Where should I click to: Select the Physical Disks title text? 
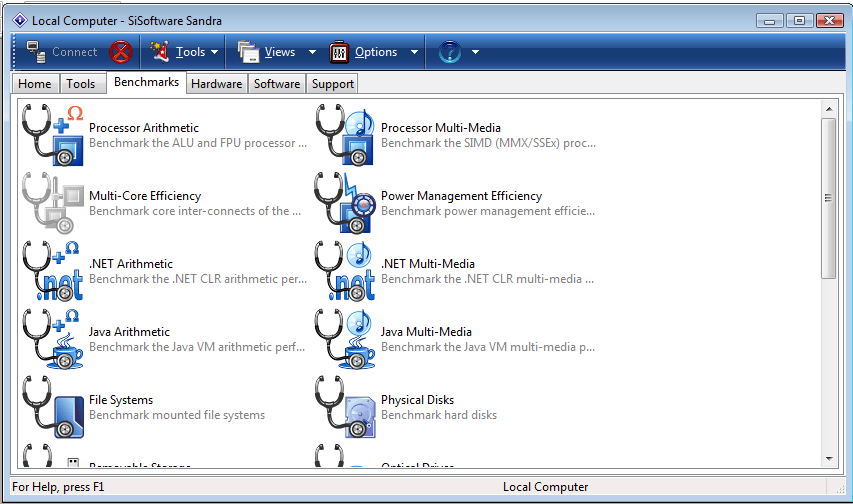tap(417, 400)
